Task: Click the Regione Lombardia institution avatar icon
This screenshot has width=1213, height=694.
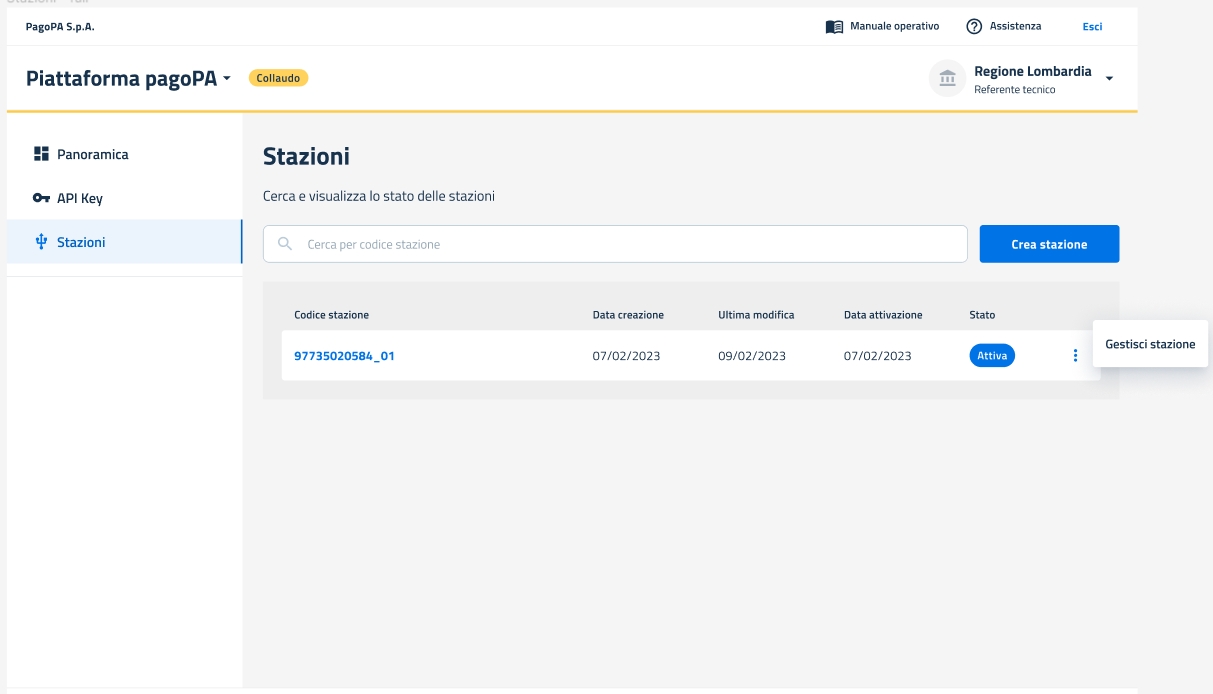Action: 947,78
